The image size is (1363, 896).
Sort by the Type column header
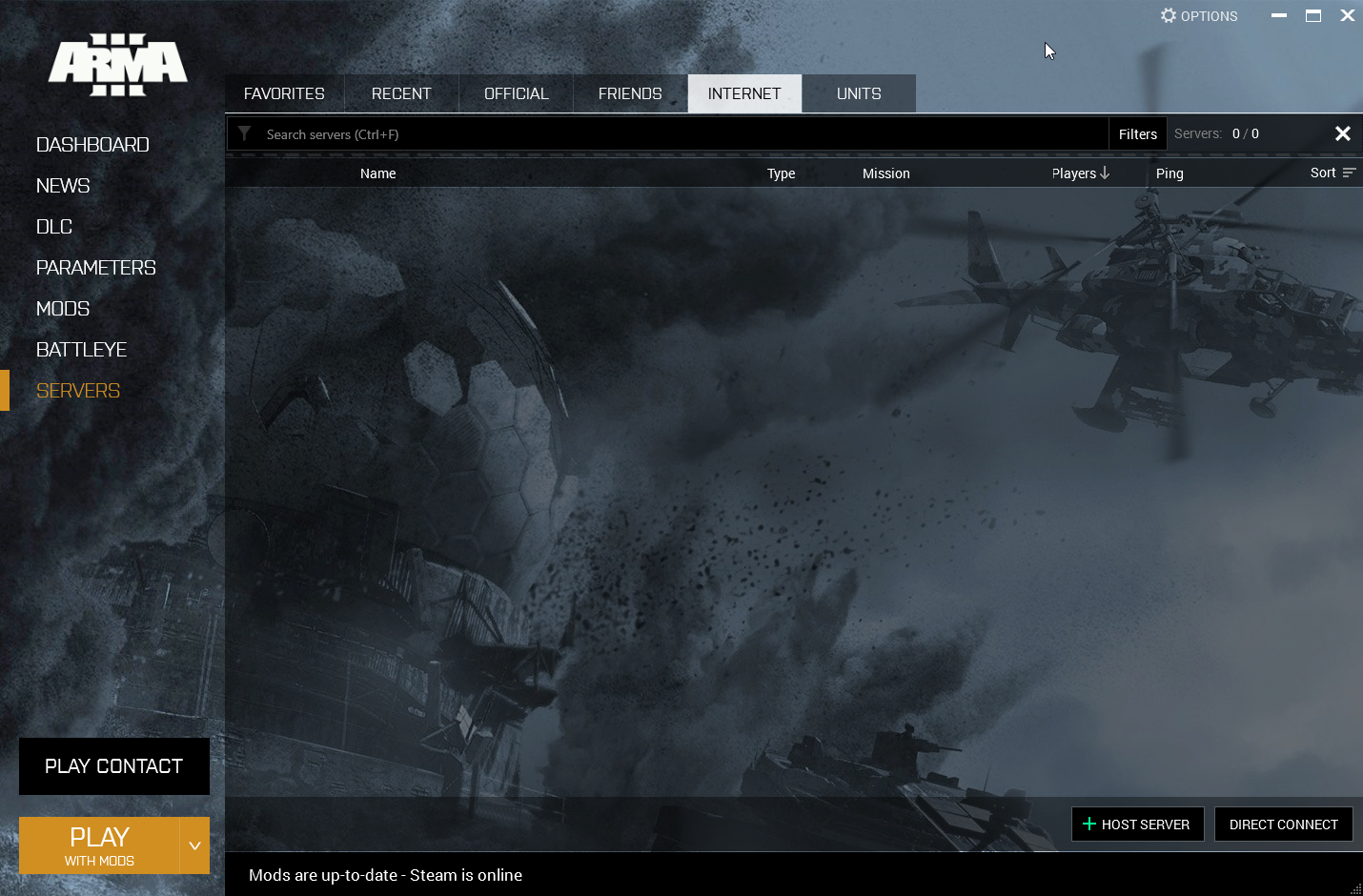tap(781, 173)
